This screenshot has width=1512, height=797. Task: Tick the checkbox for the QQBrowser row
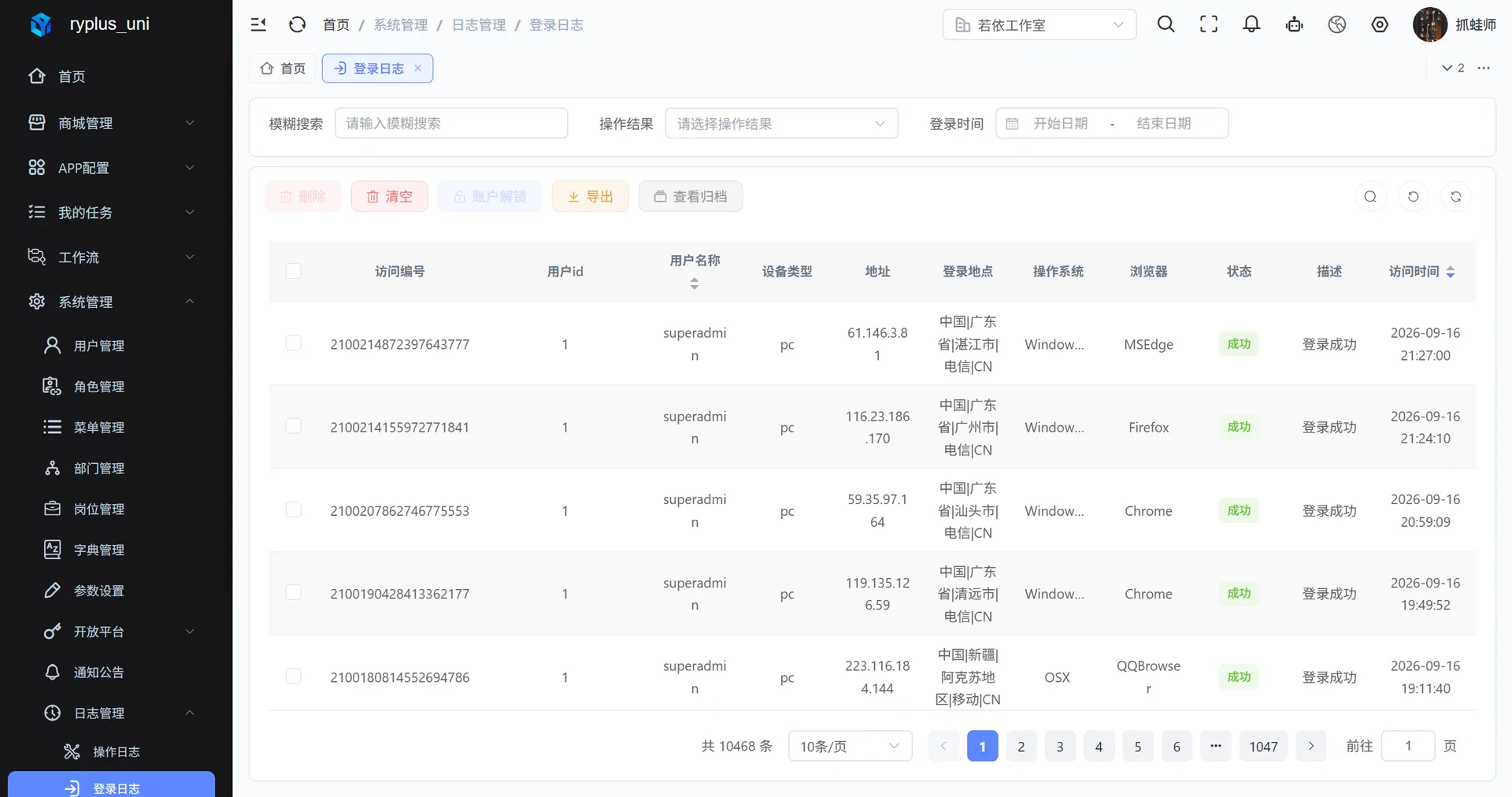pos(293,676)
